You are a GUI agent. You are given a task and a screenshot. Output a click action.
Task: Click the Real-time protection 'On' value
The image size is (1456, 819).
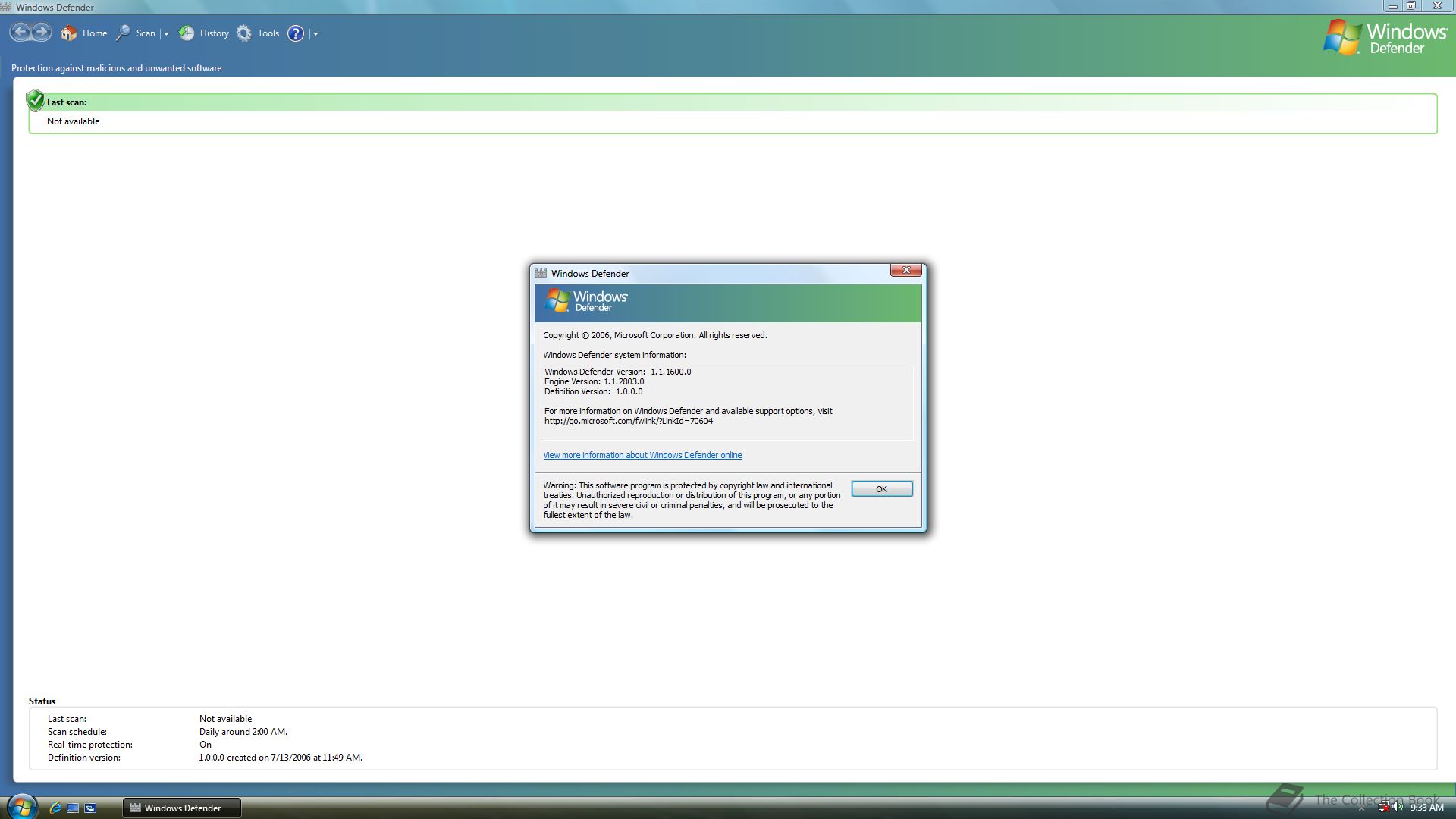[206, 745]
